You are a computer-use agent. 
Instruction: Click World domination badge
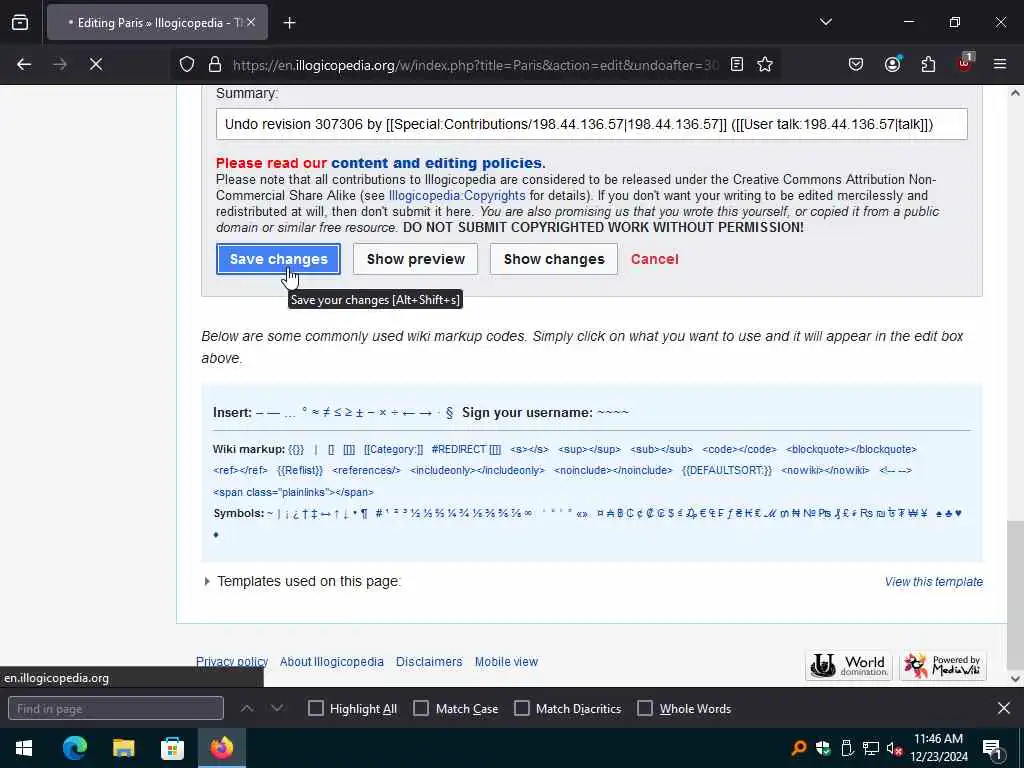tap(848, 665)
